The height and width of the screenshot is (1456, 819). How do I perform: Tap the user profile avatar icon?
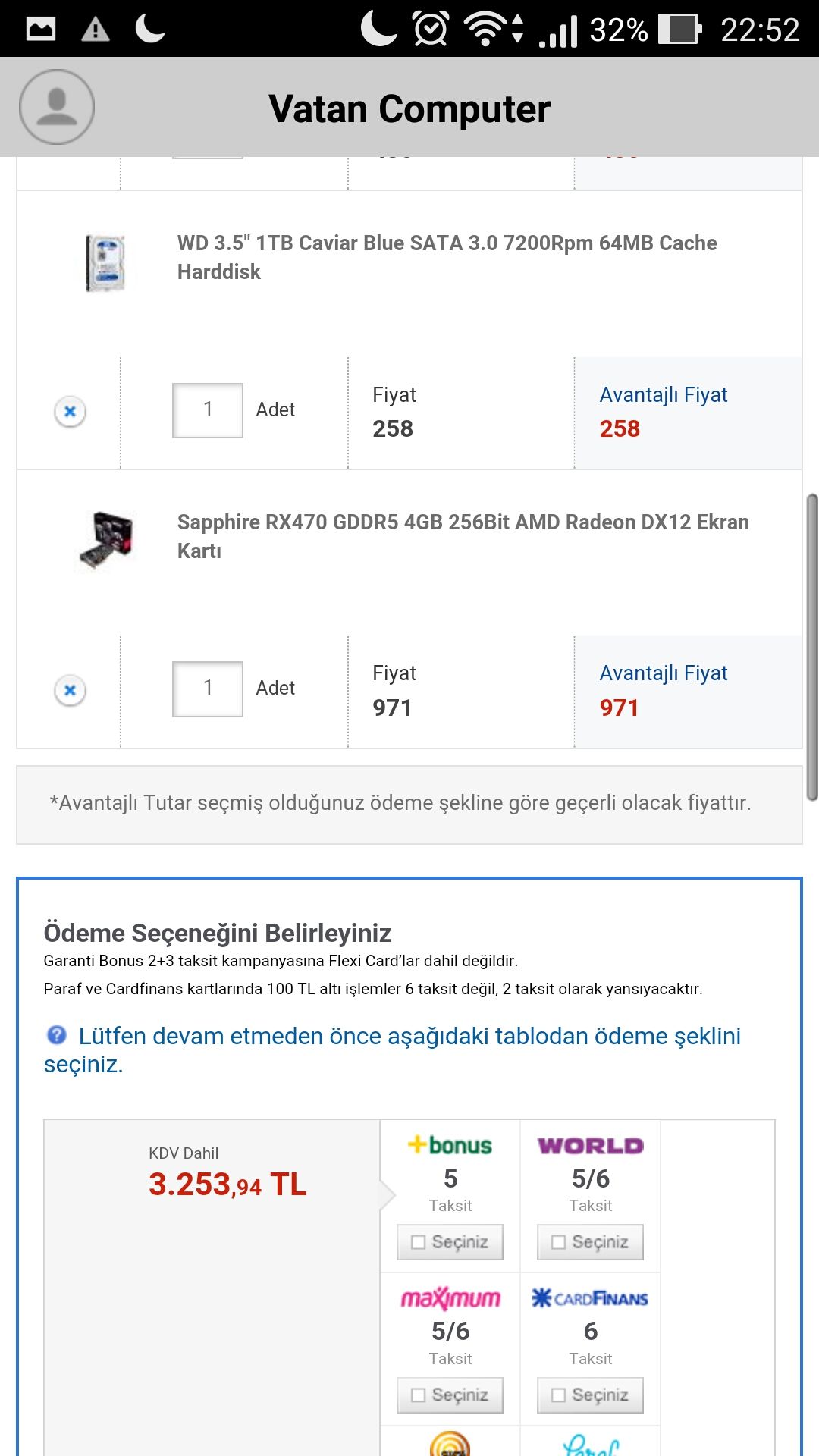tap(57, 107)
